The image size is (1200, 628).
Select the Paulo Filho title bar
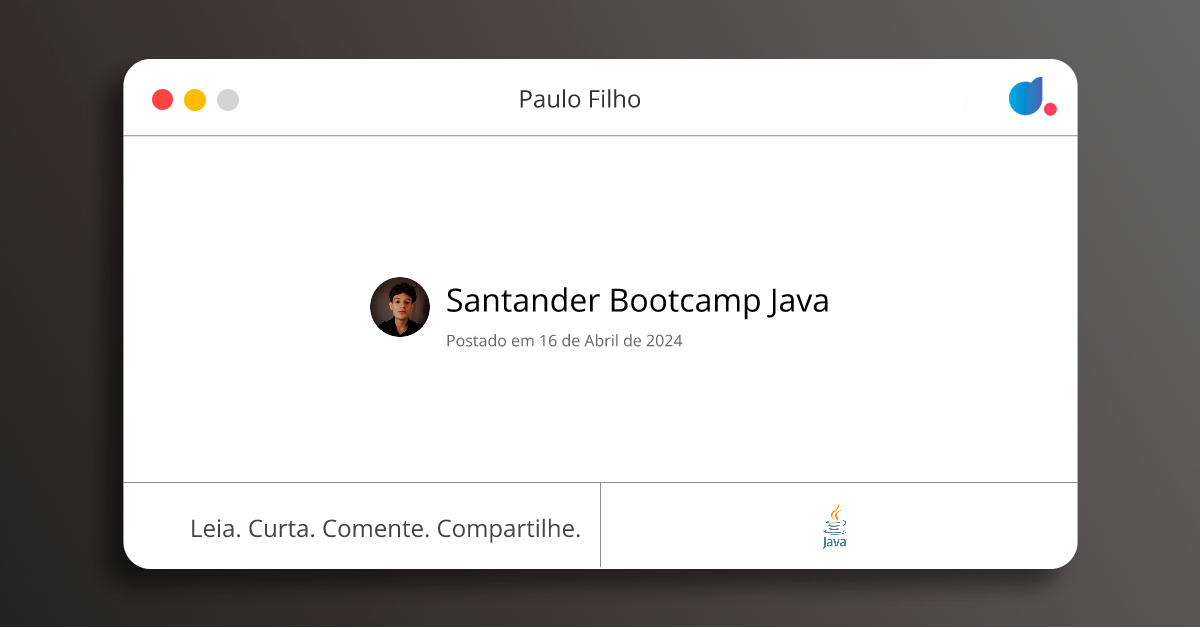point(579,99)
